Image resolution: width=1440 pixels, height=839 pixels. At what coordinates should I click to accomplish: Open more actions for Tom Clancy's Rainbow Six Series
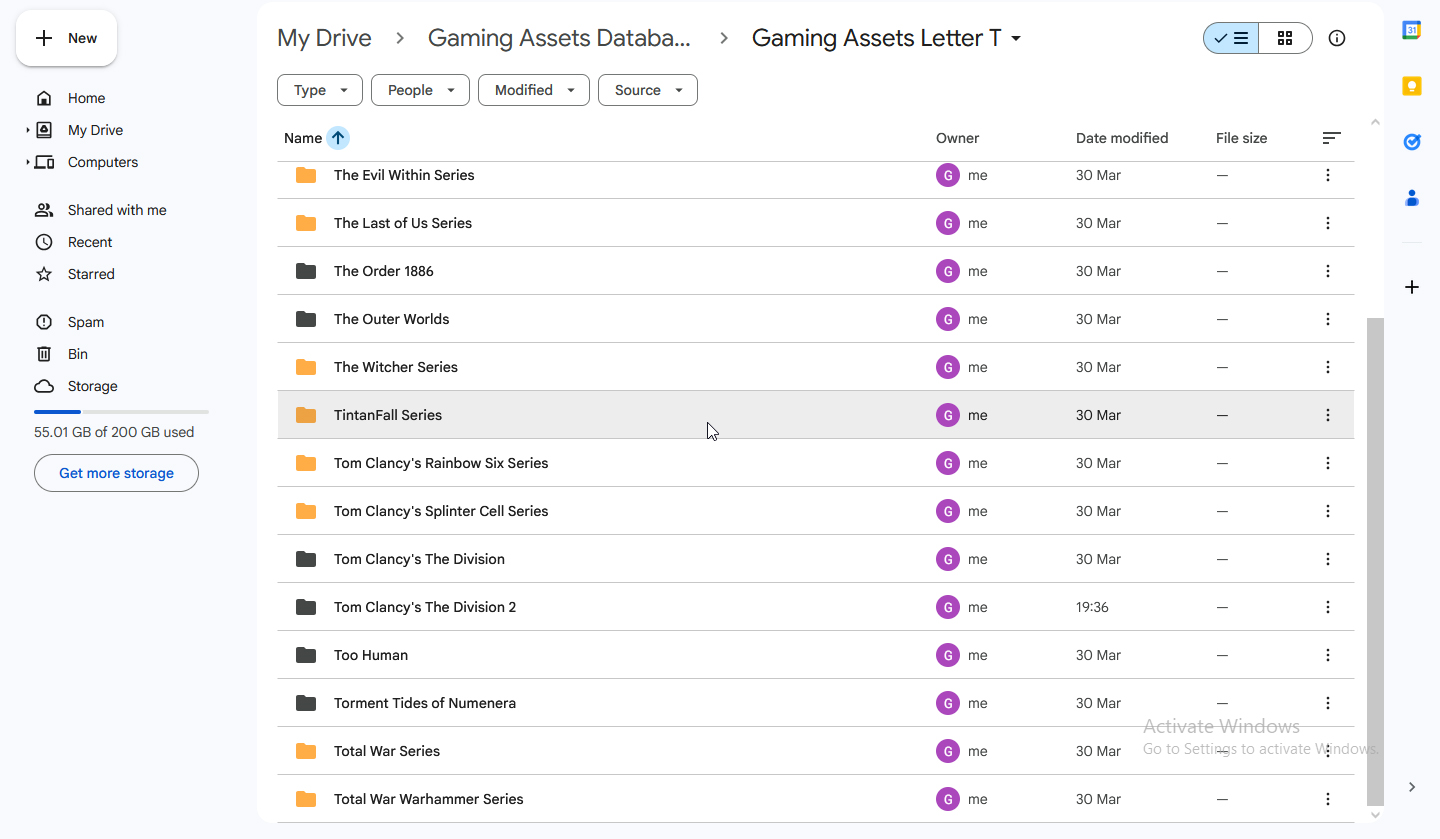pos(1328,463)
